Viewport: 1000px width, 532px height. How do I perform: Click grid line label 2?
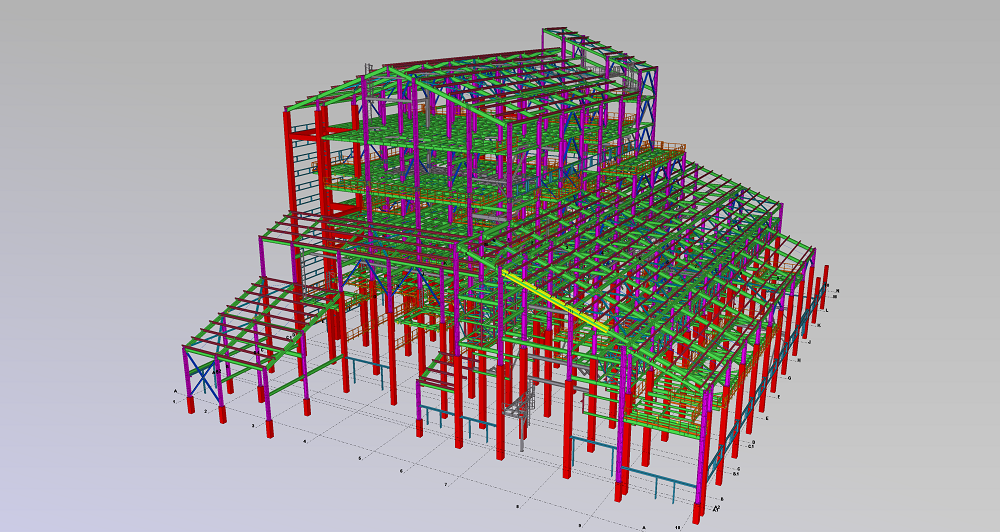tap(205, 412)
